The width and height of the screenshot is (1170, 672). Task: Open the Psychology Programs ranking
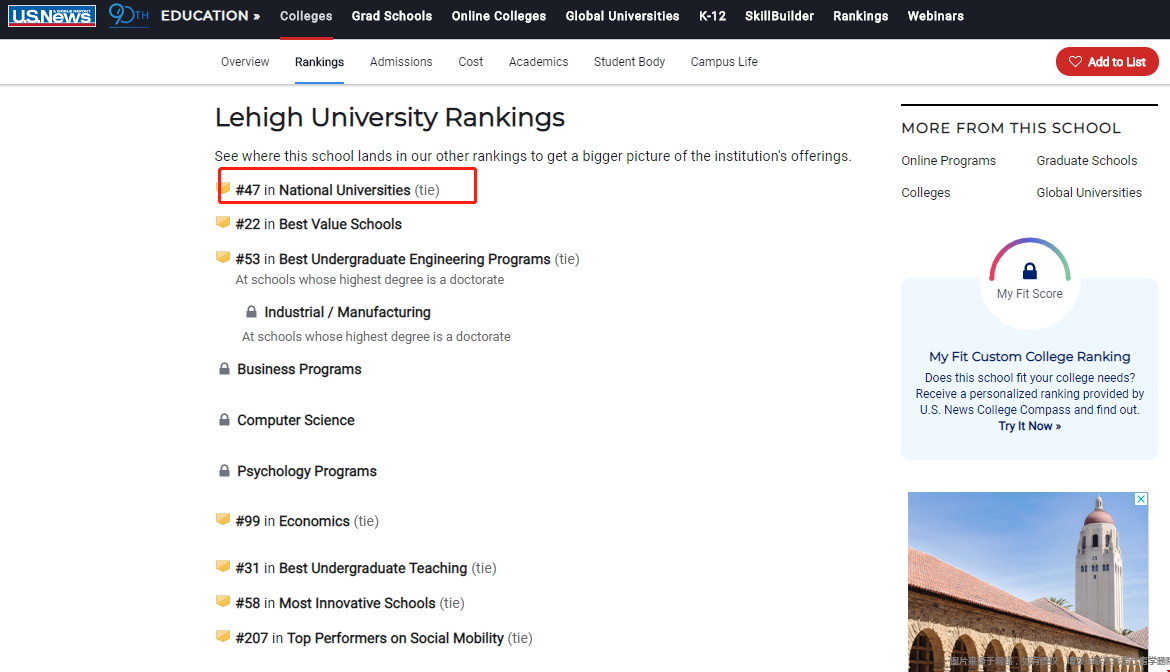307,471
